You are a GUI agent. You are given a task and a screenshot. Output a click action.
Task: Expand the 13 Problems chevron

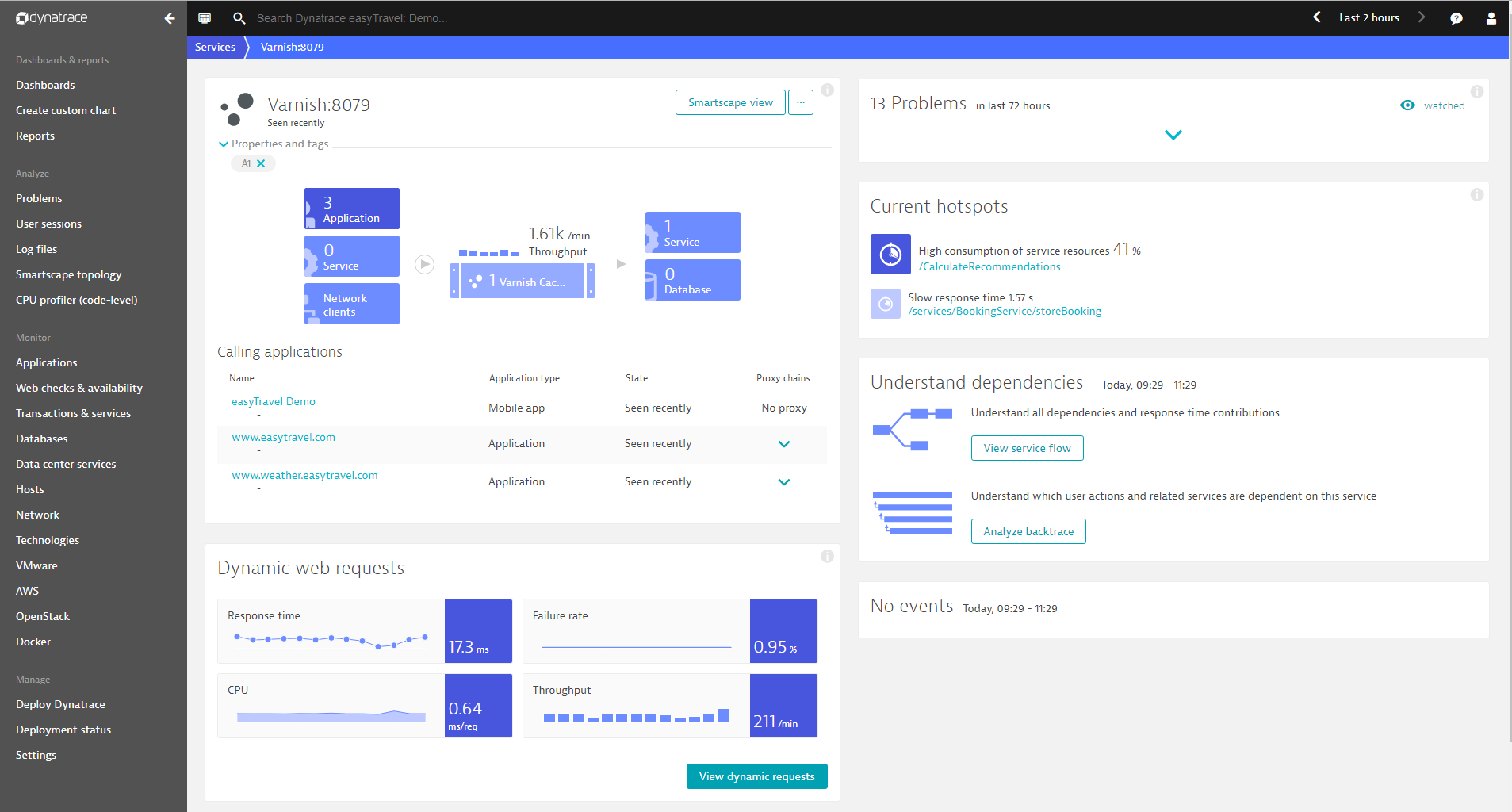(1173, 135)
